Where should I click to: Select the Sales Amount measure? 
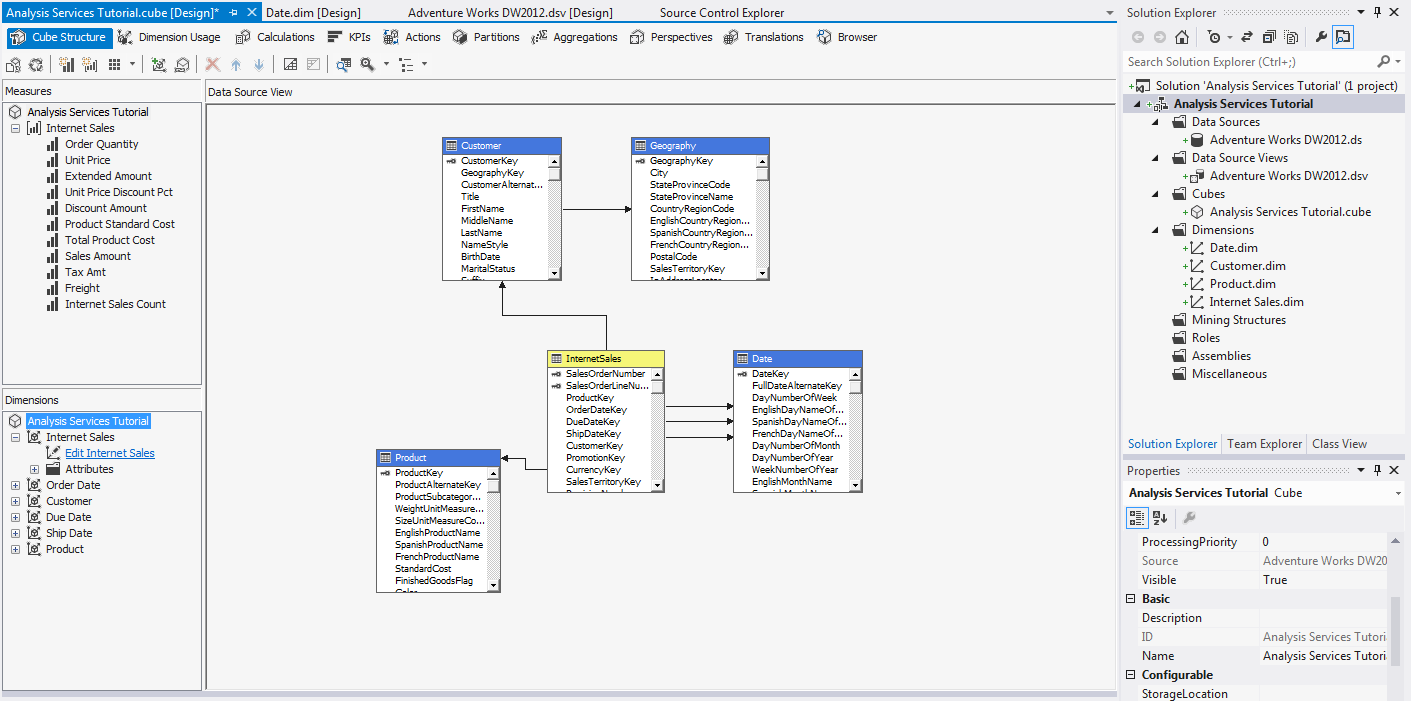tap(98, 256)
